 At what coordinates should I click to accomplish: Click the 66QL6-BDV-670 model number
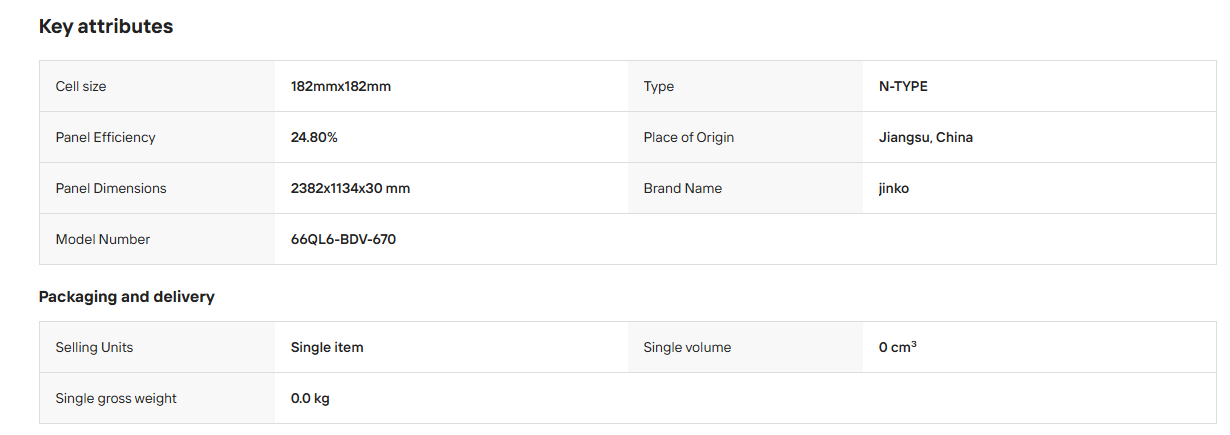point(344,240)
